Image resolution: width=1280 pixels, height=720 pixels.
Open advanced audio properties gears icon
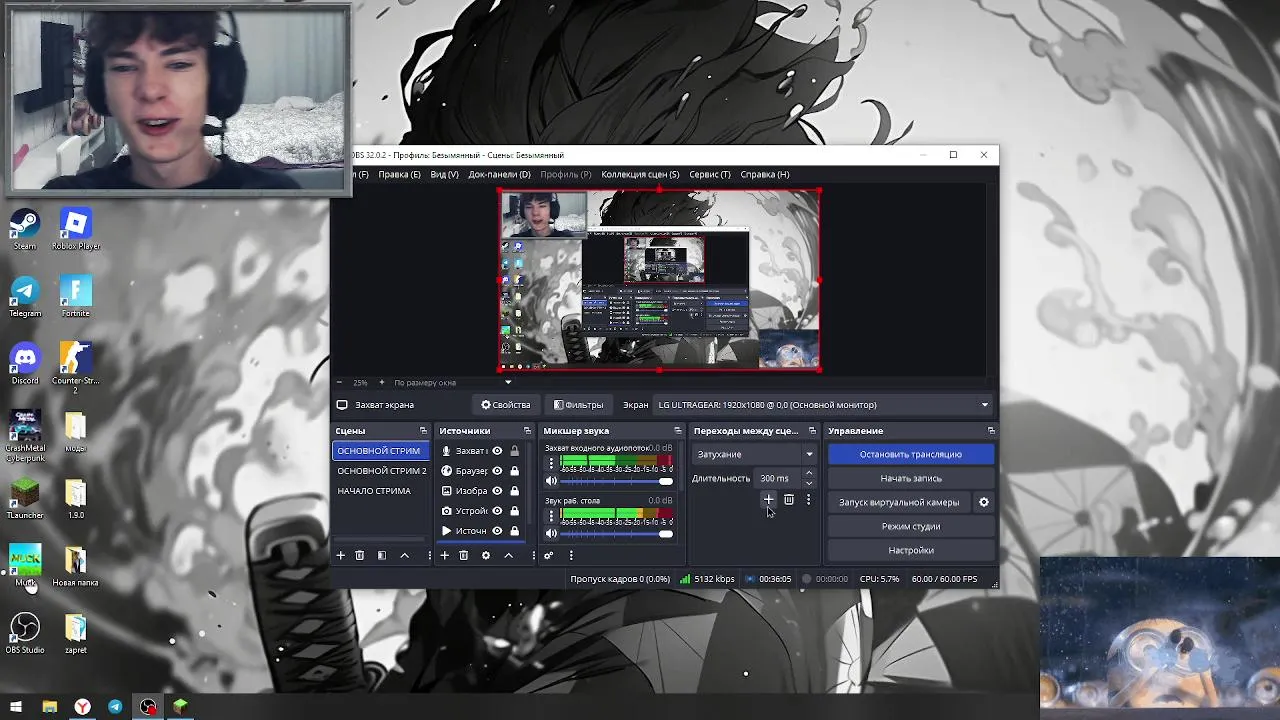coord(549,555)
